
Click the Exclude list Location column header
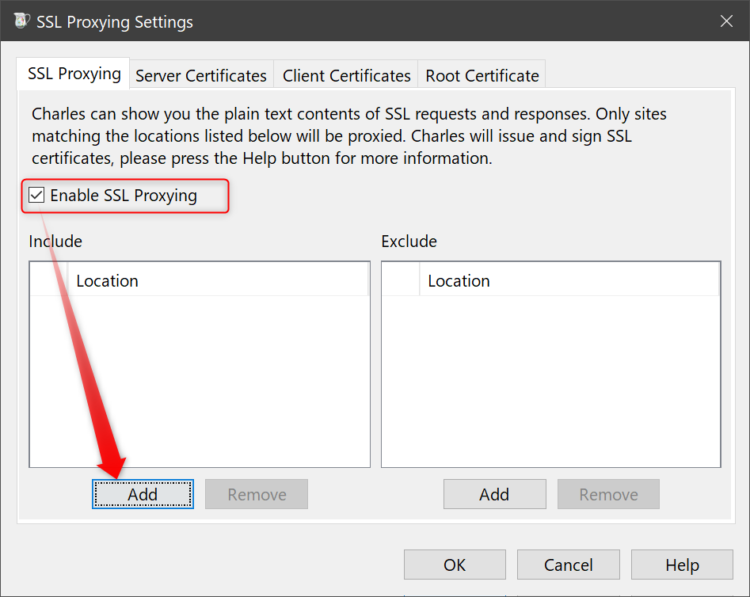569,280
